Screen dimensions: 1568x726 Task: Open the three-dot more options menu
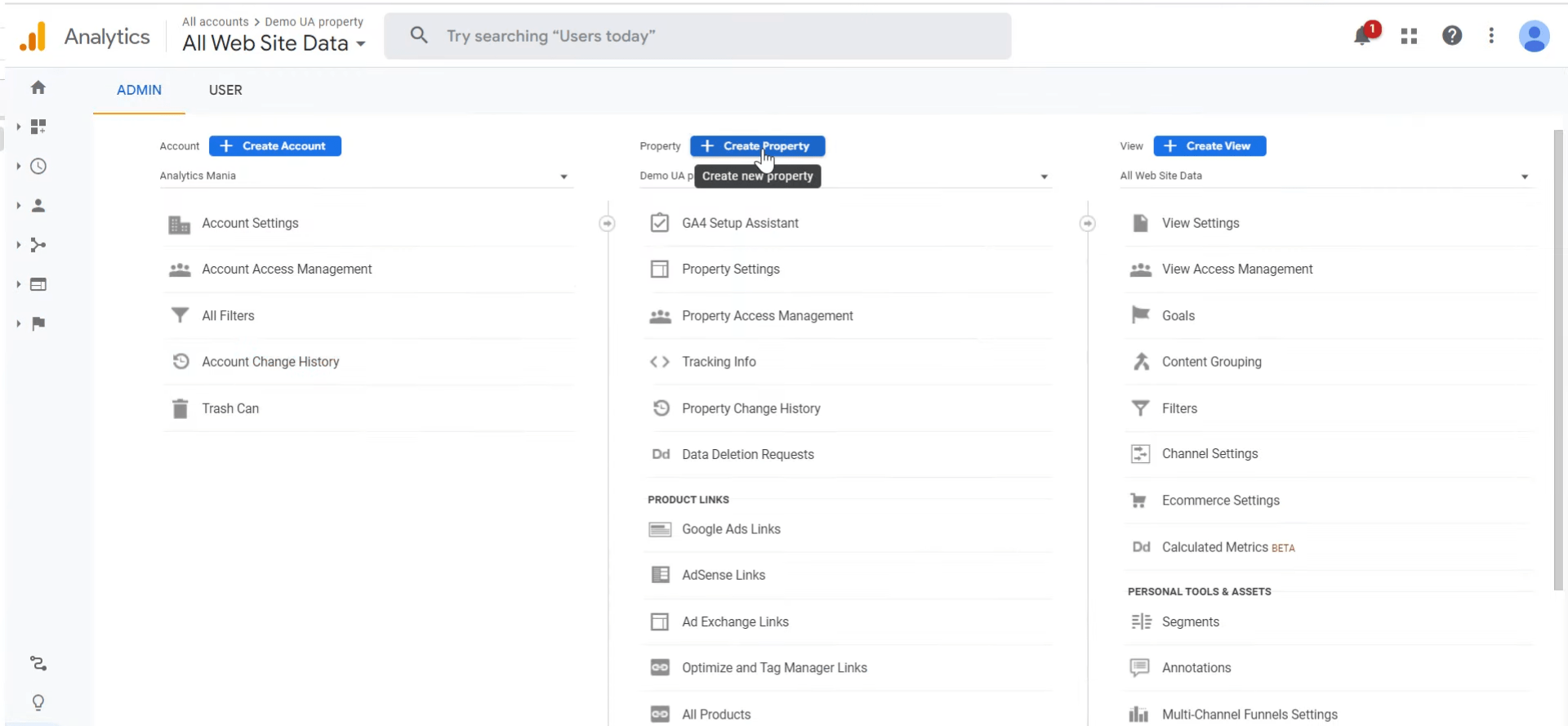1491,35
